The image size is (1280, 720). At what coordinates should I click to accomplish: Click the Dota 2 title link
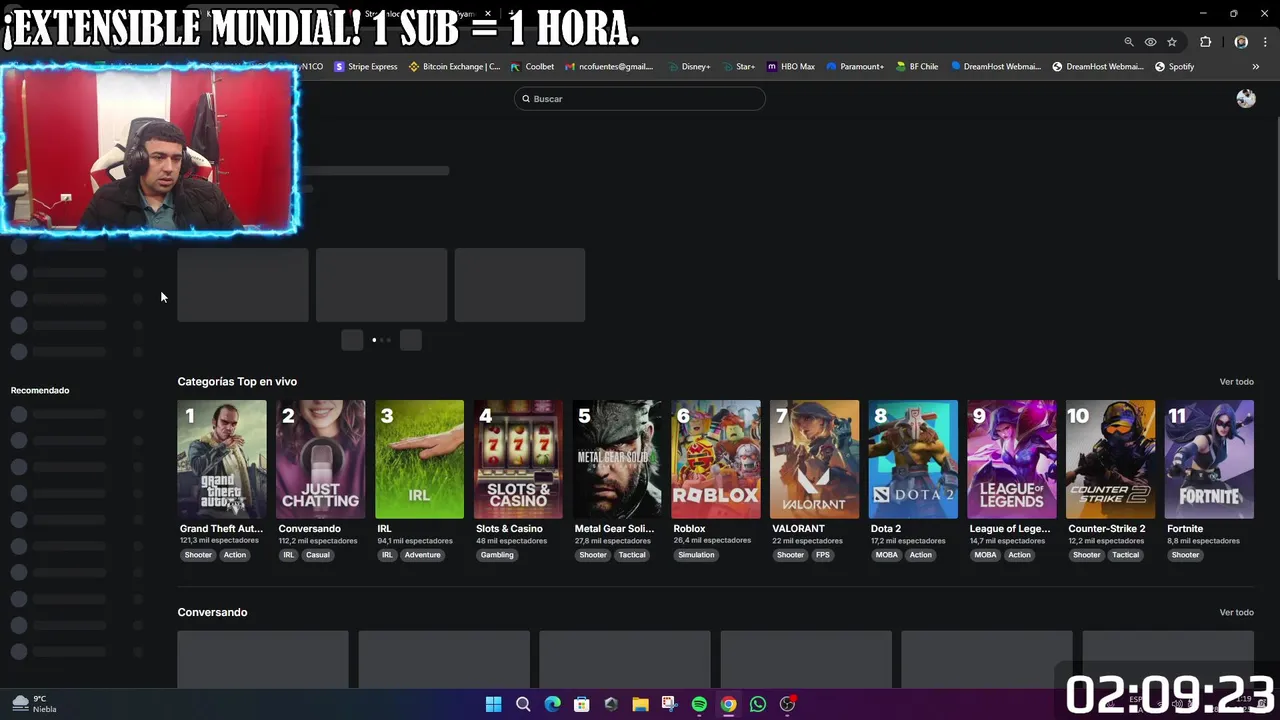point(886,528)
